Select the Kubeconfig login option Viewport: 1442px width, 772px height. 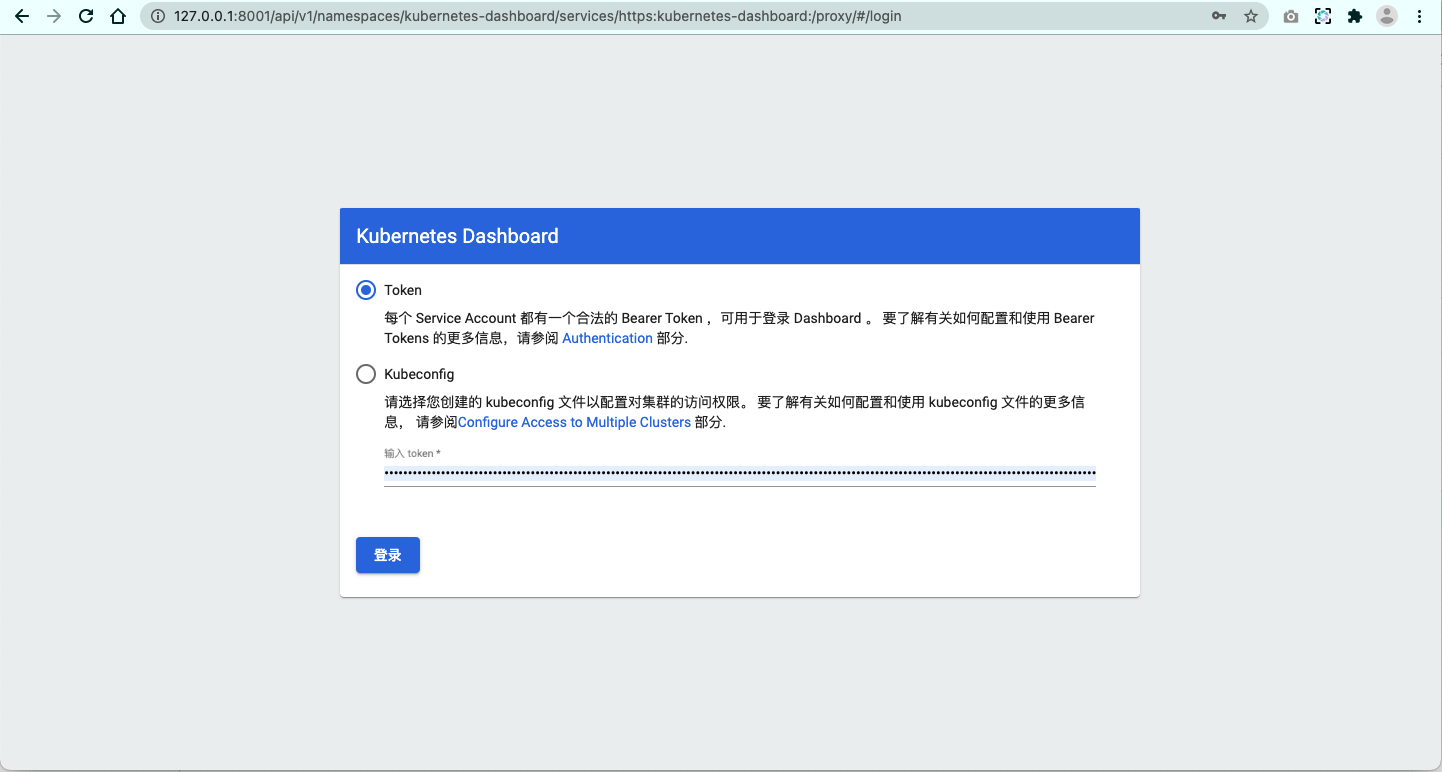[366, 374]
